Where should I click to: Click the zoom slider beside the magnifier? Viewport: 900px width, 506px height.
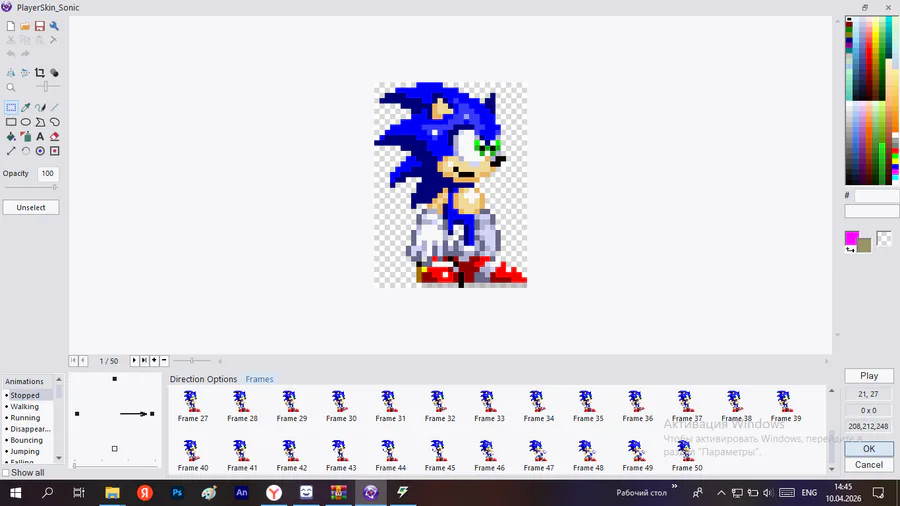[46, 87]
